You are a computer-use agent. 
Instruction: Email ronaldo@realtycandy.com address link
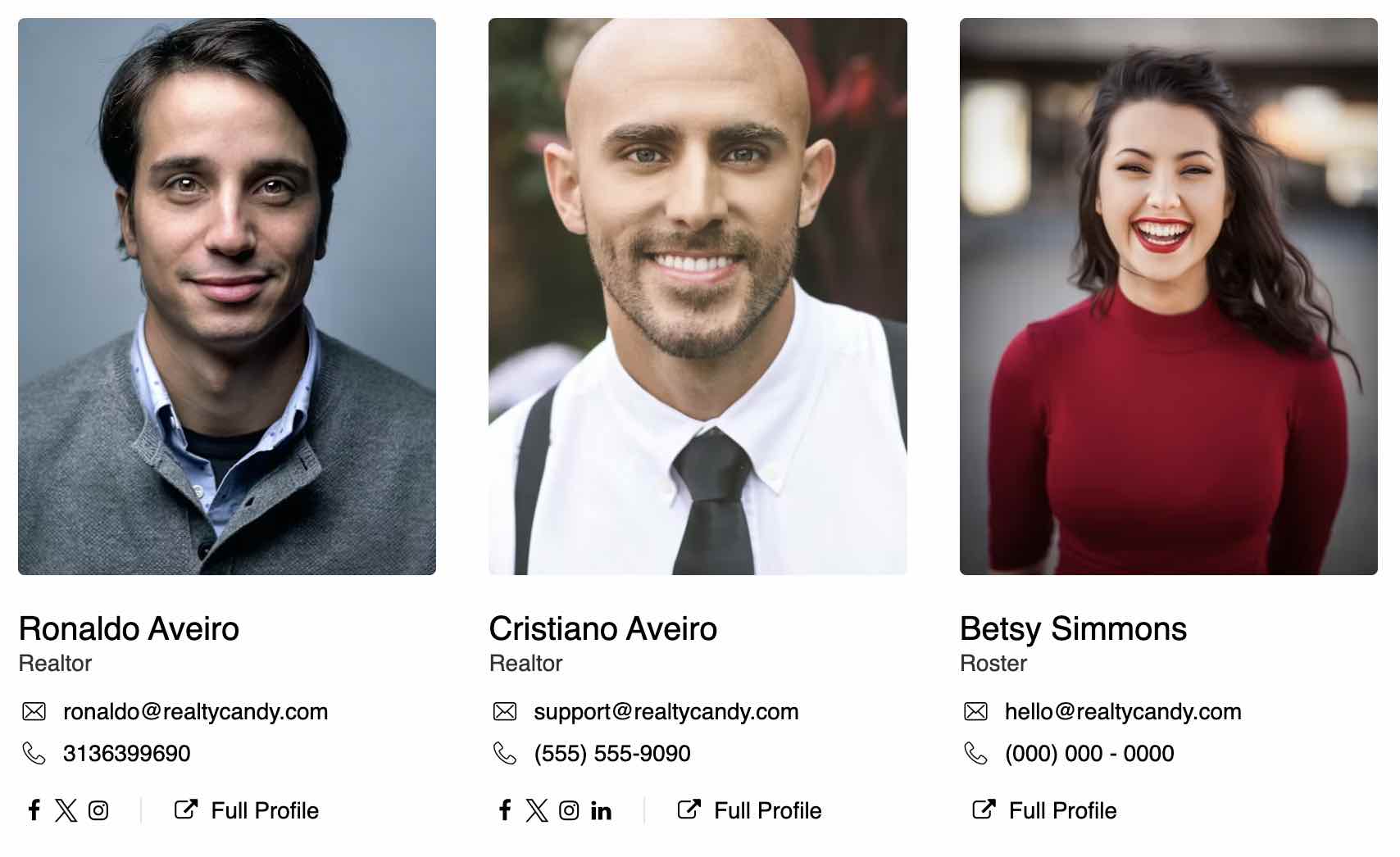195,711
